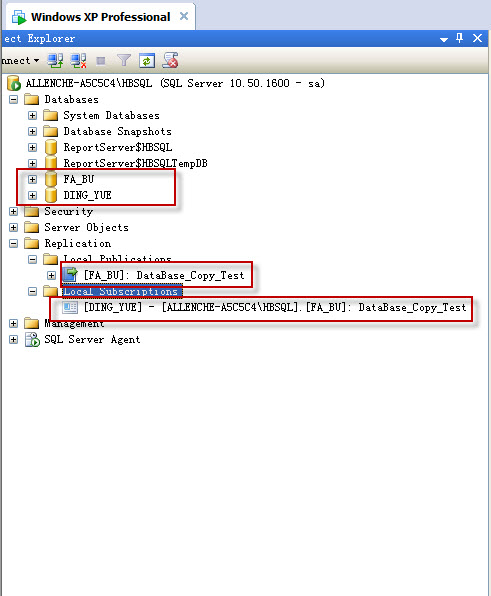The image size is (491, 596).
Task: Click the ReportServer$HBSQLTempDB database cylinder icon
Action: [51, 163]
